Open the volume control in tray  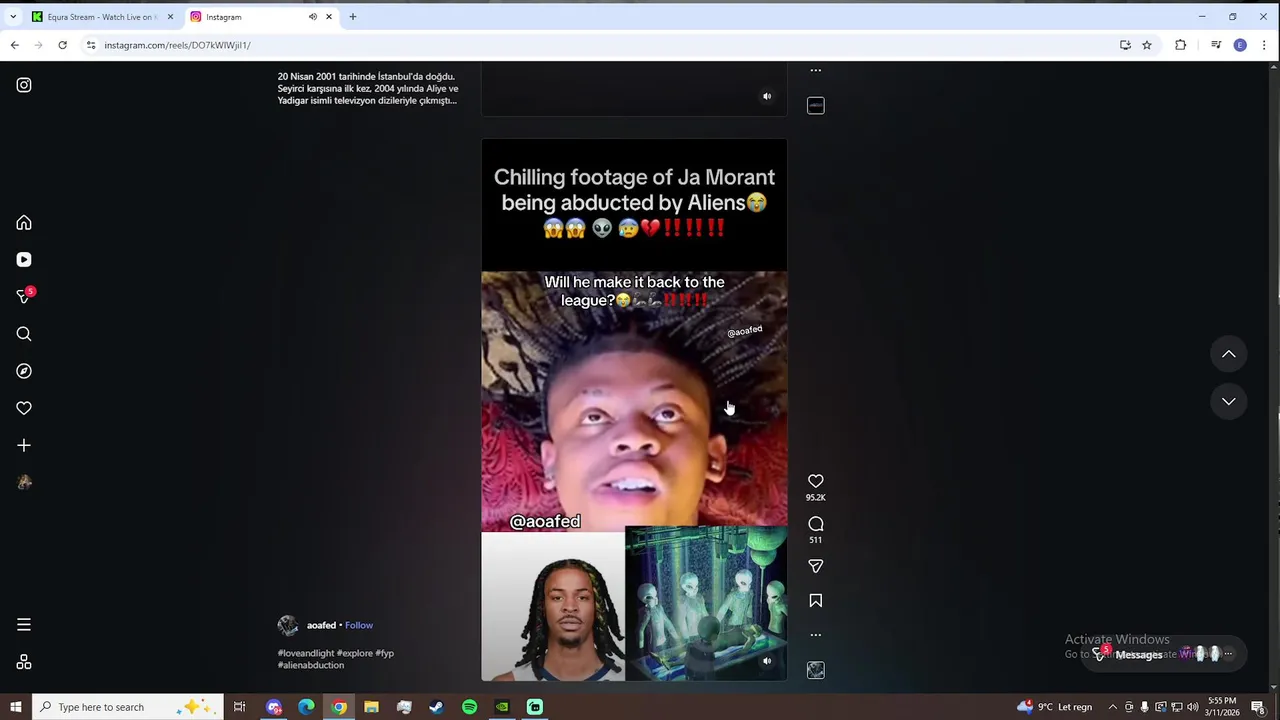pyautogui.click(x=1192, y=707)
